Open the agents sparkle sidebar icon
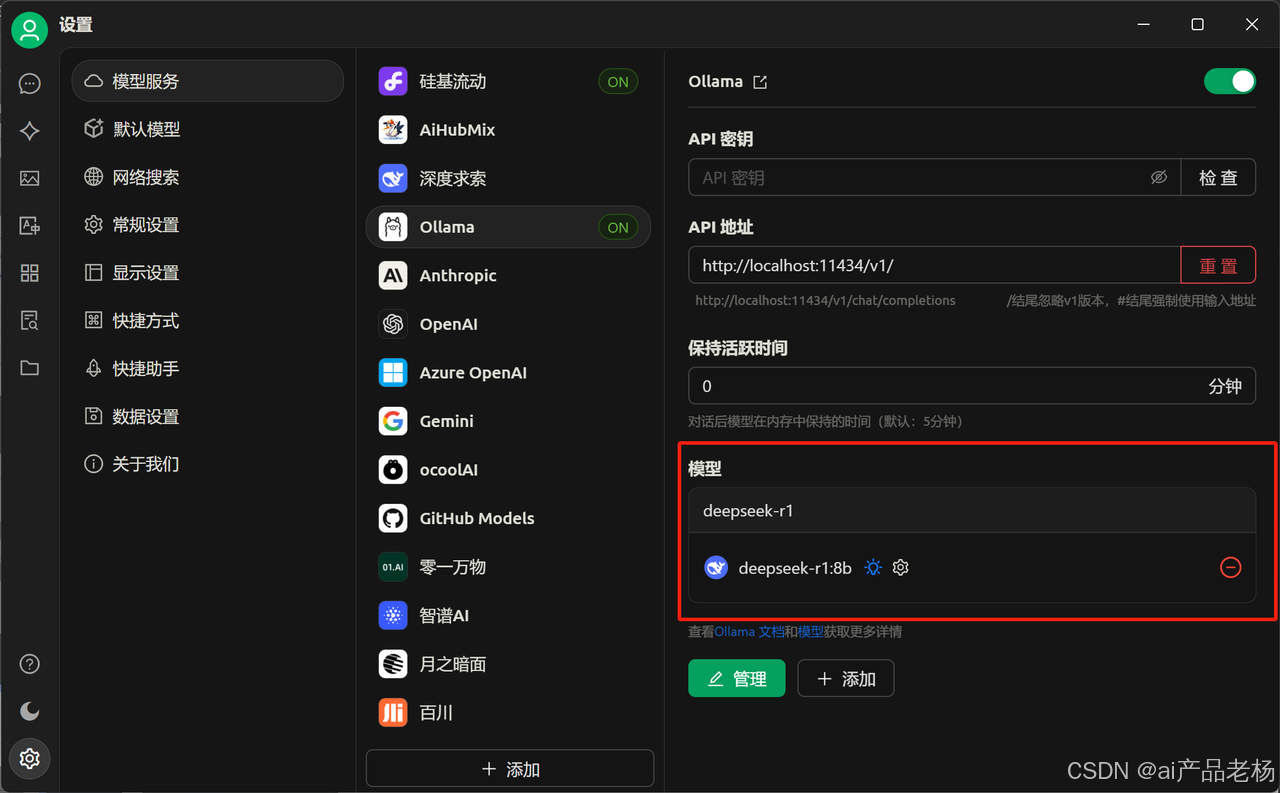The height and width of the screenshot is (793, 1280). pyautogui.click(x=30, y=131)
